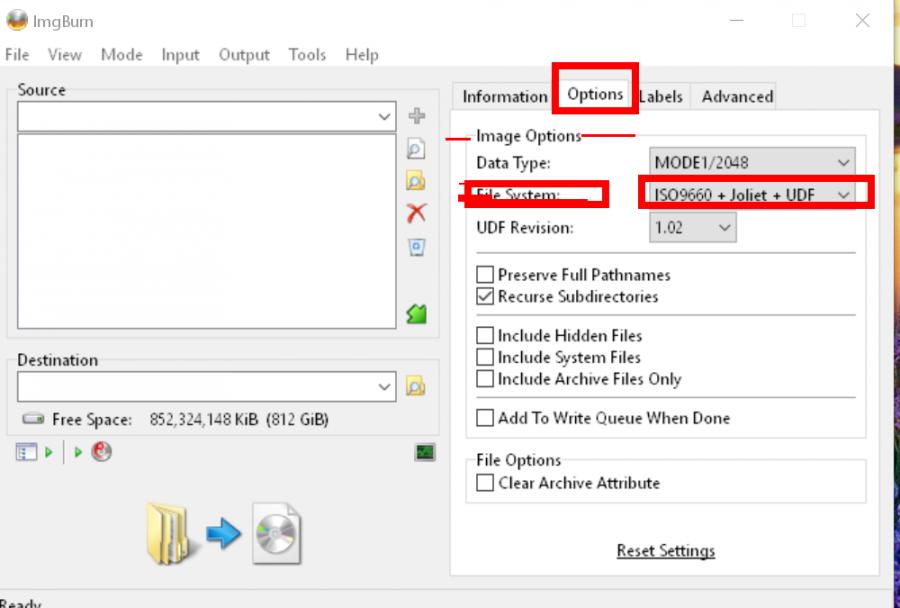
Task: Click the Free Space value text
Action: pos(239,419)
